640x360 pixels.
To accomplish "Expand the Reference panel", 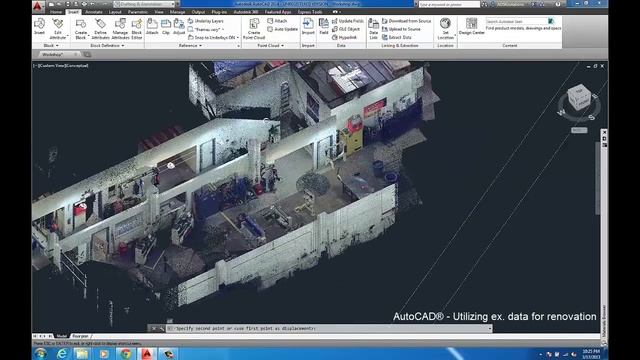I will [190, 46].
